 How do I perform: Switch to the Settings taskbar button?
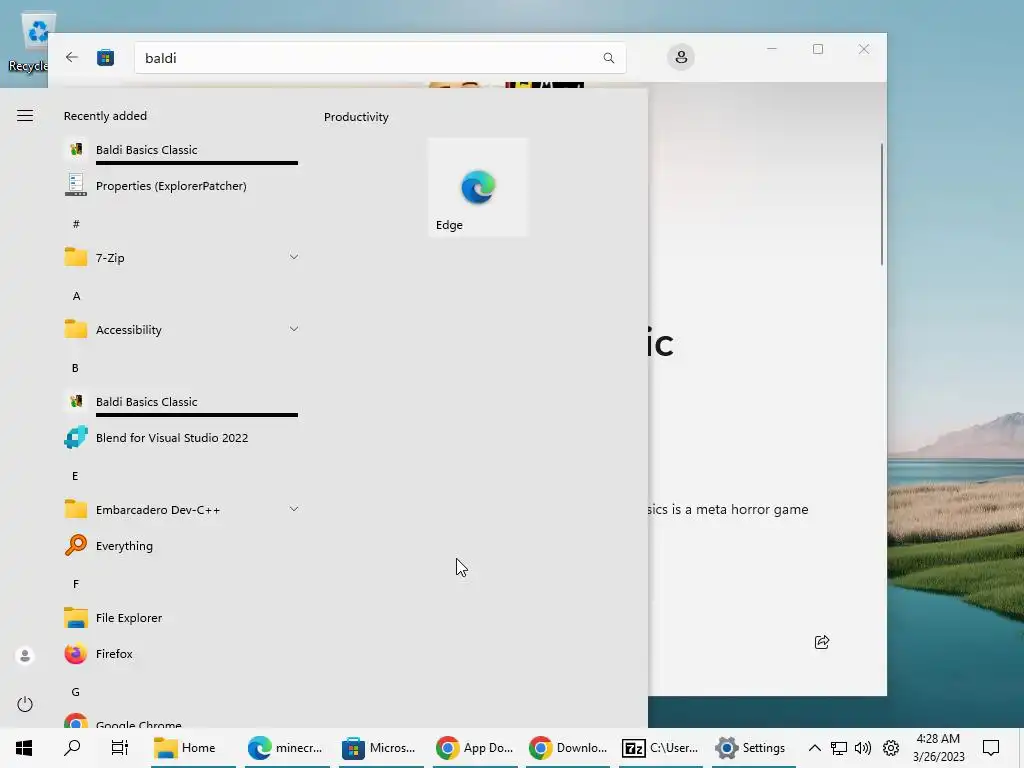(754, 748)
